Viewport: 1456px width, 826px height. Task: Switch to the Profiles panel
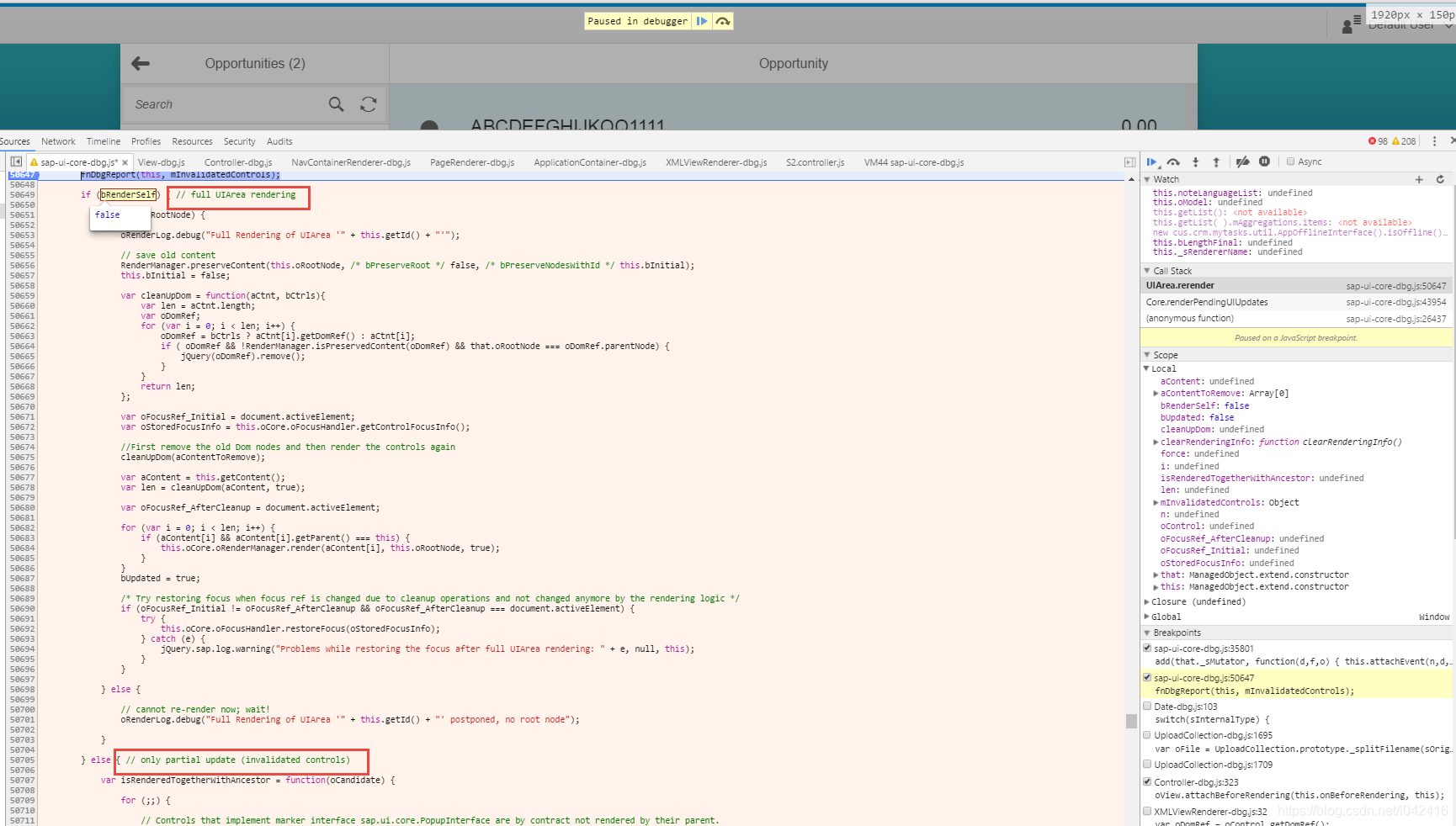click(x=146, y=141)
